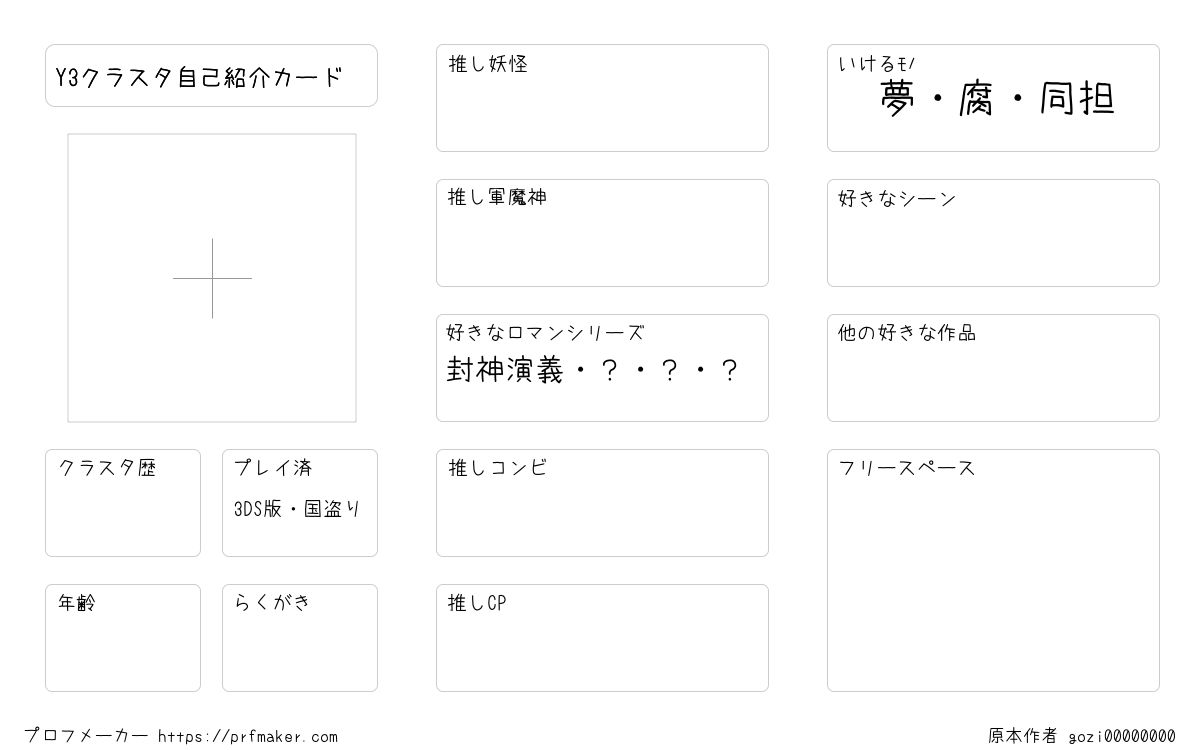Image resolution: width=1200 pixels, height=750 pixels.
Task: Select the 好きなロマンシリーズ box with 封神演義
Action: pyautogui.click(x=602, y=368)
